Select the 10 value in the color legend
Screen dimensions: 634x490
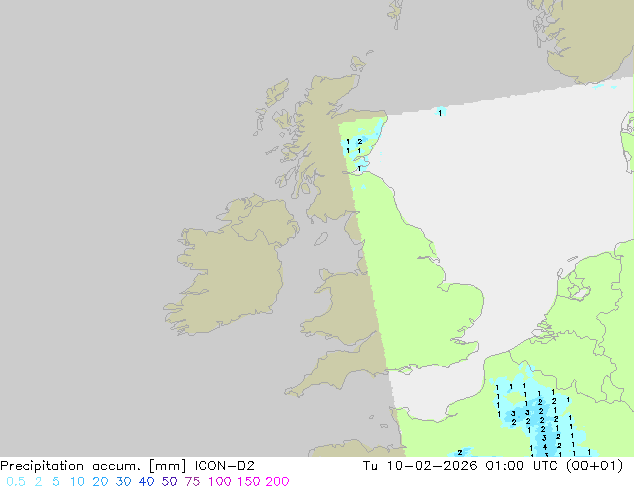pos(77,482)
